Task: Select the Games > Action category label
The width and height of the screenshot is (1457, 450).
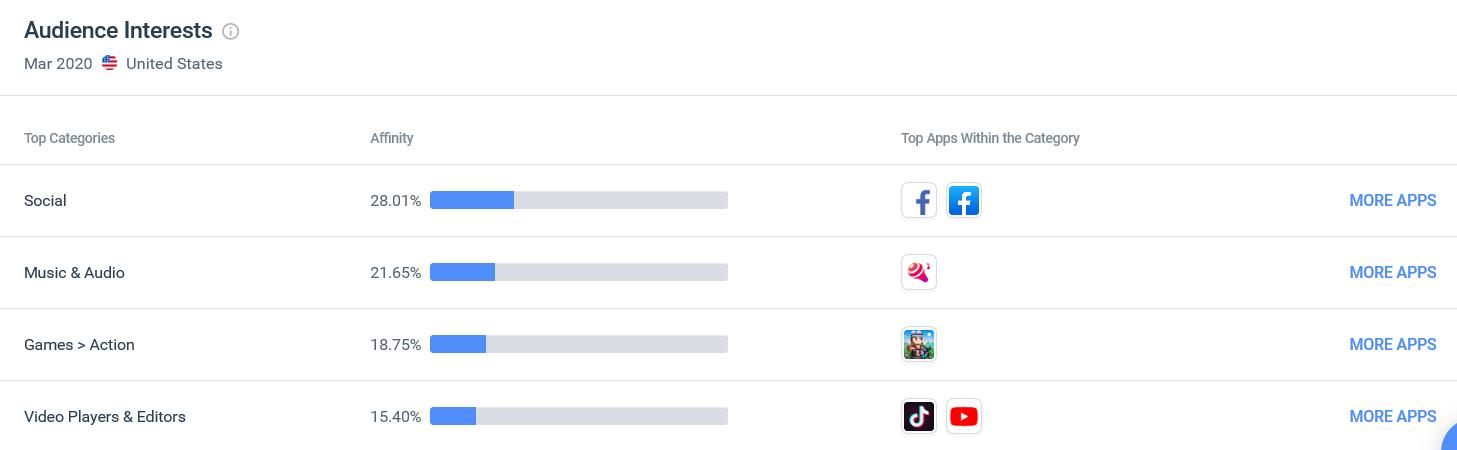Action: (x=79, y=345)
